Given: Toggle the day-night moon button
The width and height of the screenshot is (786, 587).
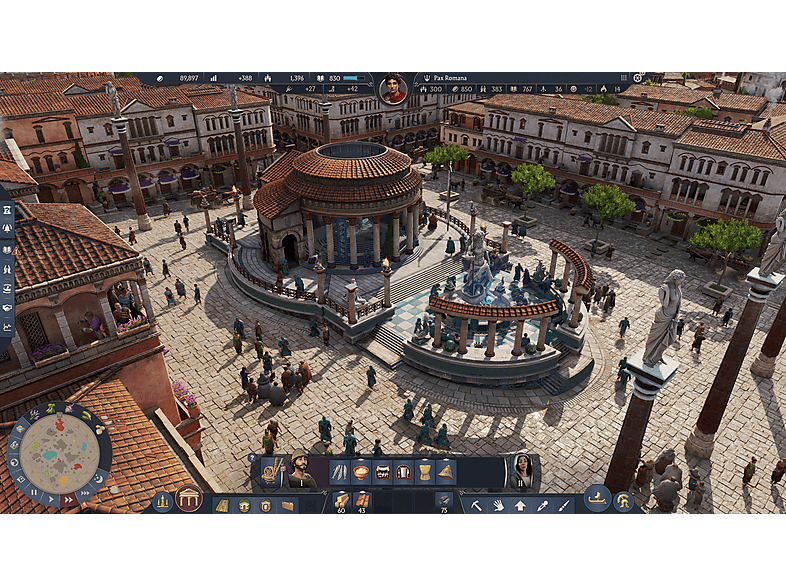Looking at the screenshot, I should 99,478.
